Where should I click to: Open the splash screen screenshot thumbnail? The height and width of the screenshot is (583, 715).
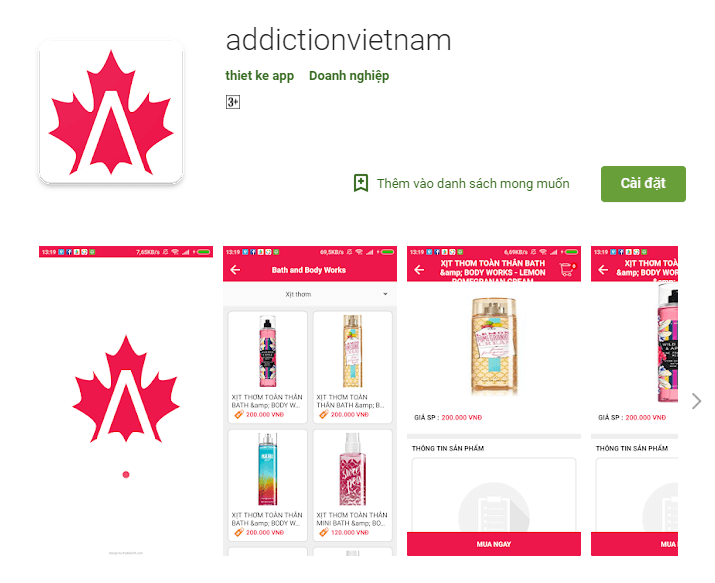tap(126, 401)
